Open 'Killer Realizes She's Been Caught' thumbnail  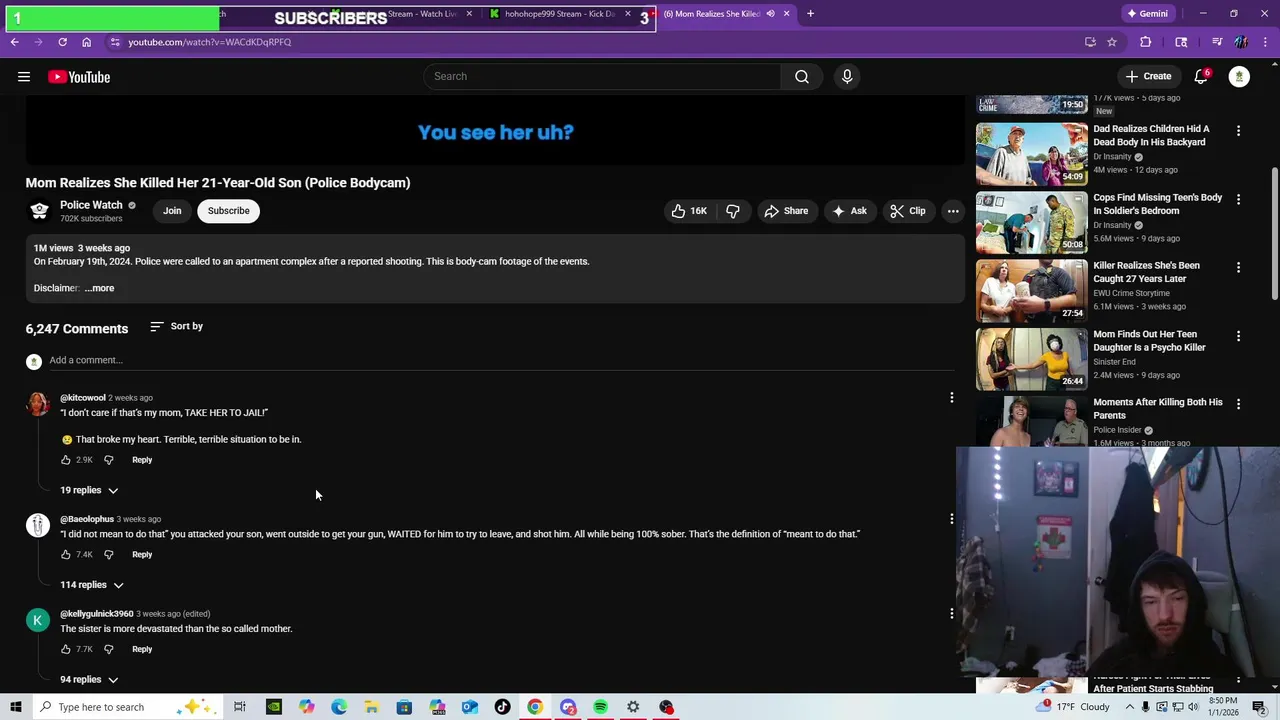pyautogui.click(x=1031, y=291)
